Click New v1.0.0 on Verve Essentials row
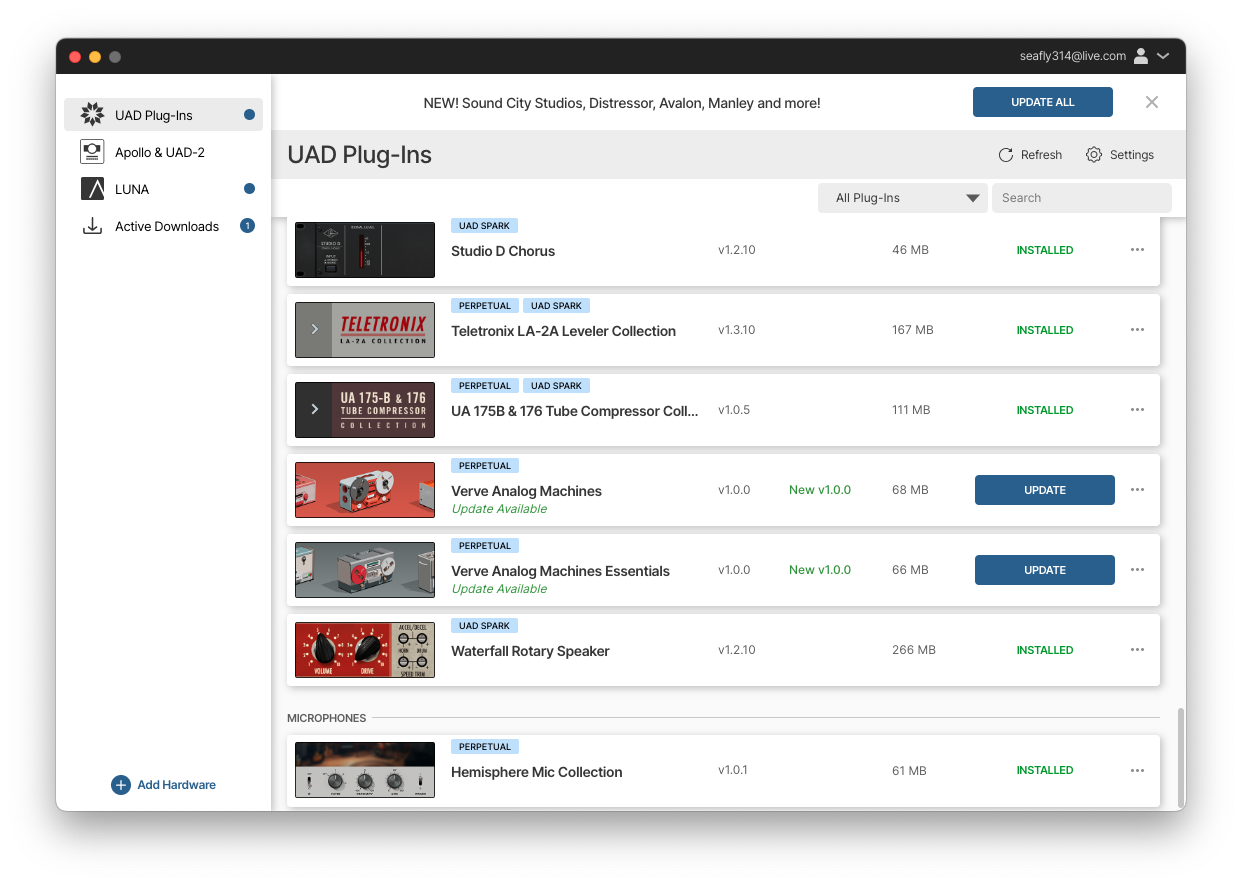The image size is (1242, 885). click(820, 570)
